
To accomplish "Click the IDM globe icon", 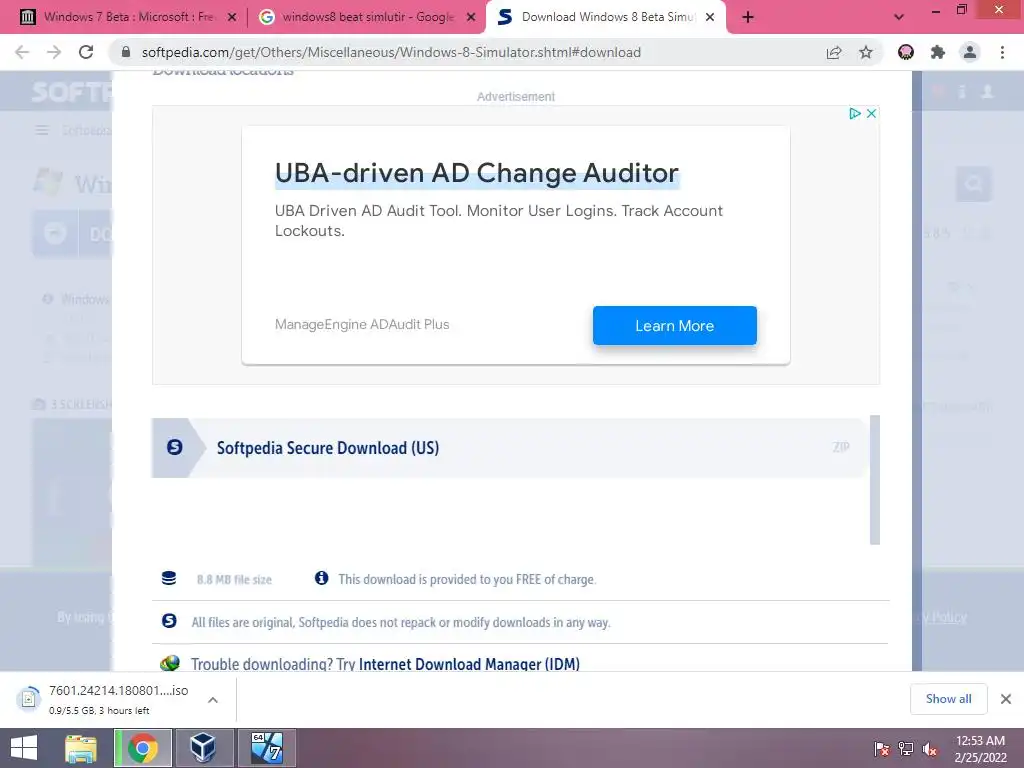I will pyautogui.click(x=170, y=664).
